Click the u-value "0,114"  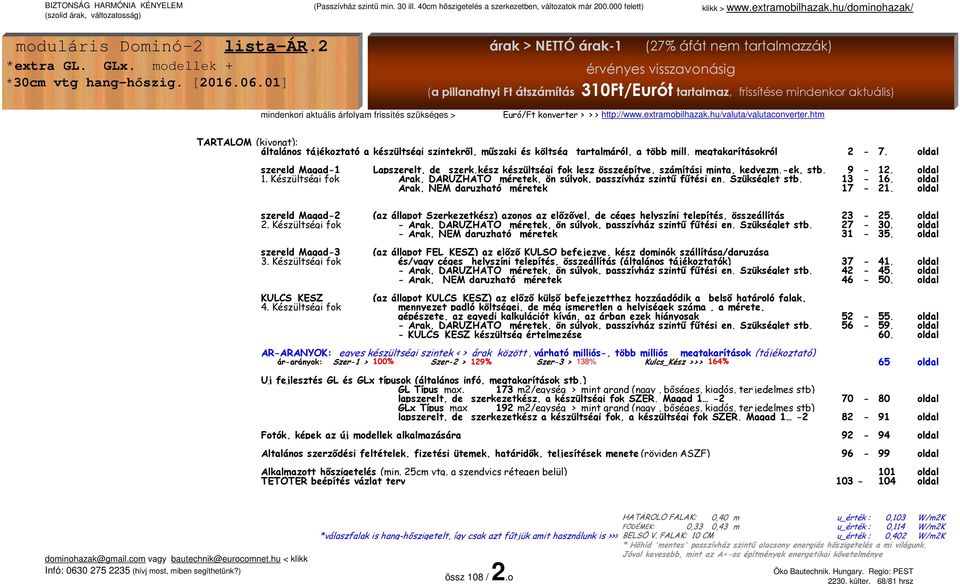point(896,526)
